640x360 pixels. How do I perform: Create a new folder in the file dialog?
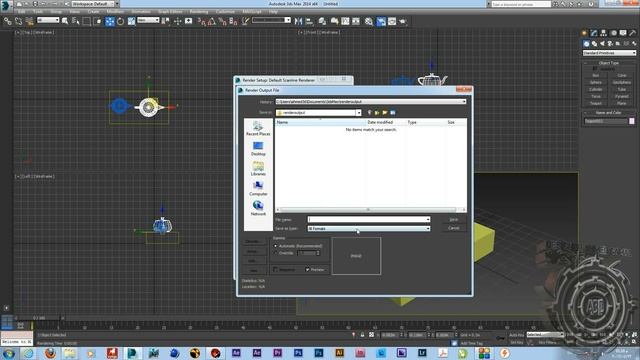click(385, 113)
